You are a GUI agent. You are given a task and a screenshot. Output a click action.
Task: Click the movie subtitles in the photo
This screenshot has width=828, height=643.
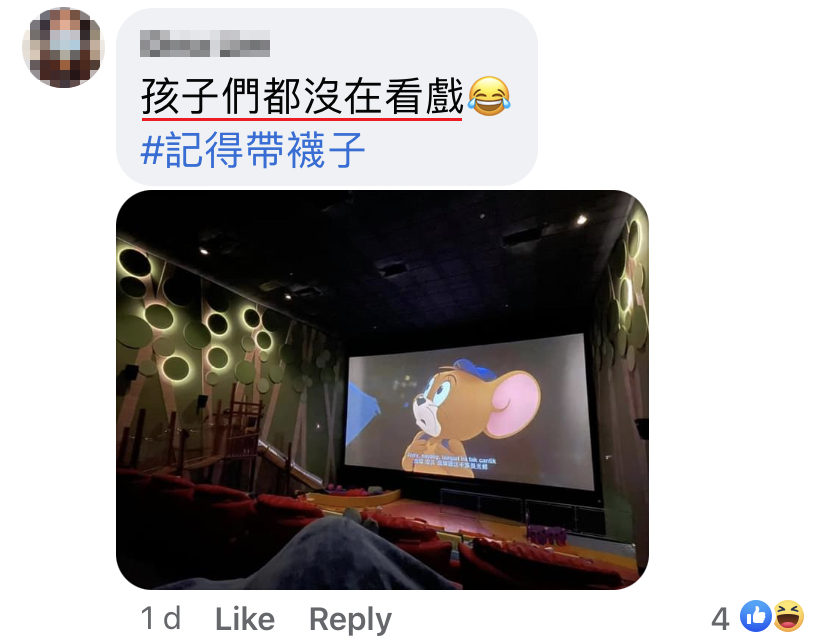[x=452, y=463]
